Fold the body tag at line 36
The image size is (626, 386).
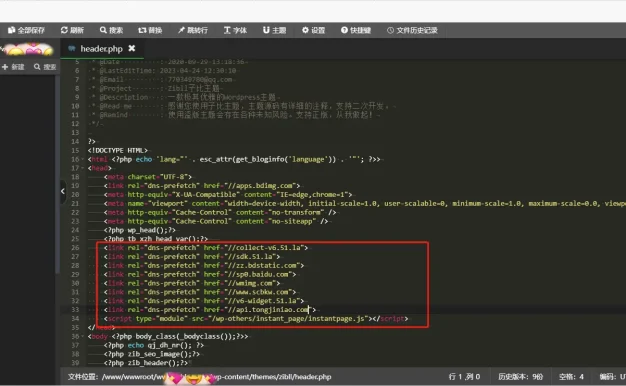(83, 337)
